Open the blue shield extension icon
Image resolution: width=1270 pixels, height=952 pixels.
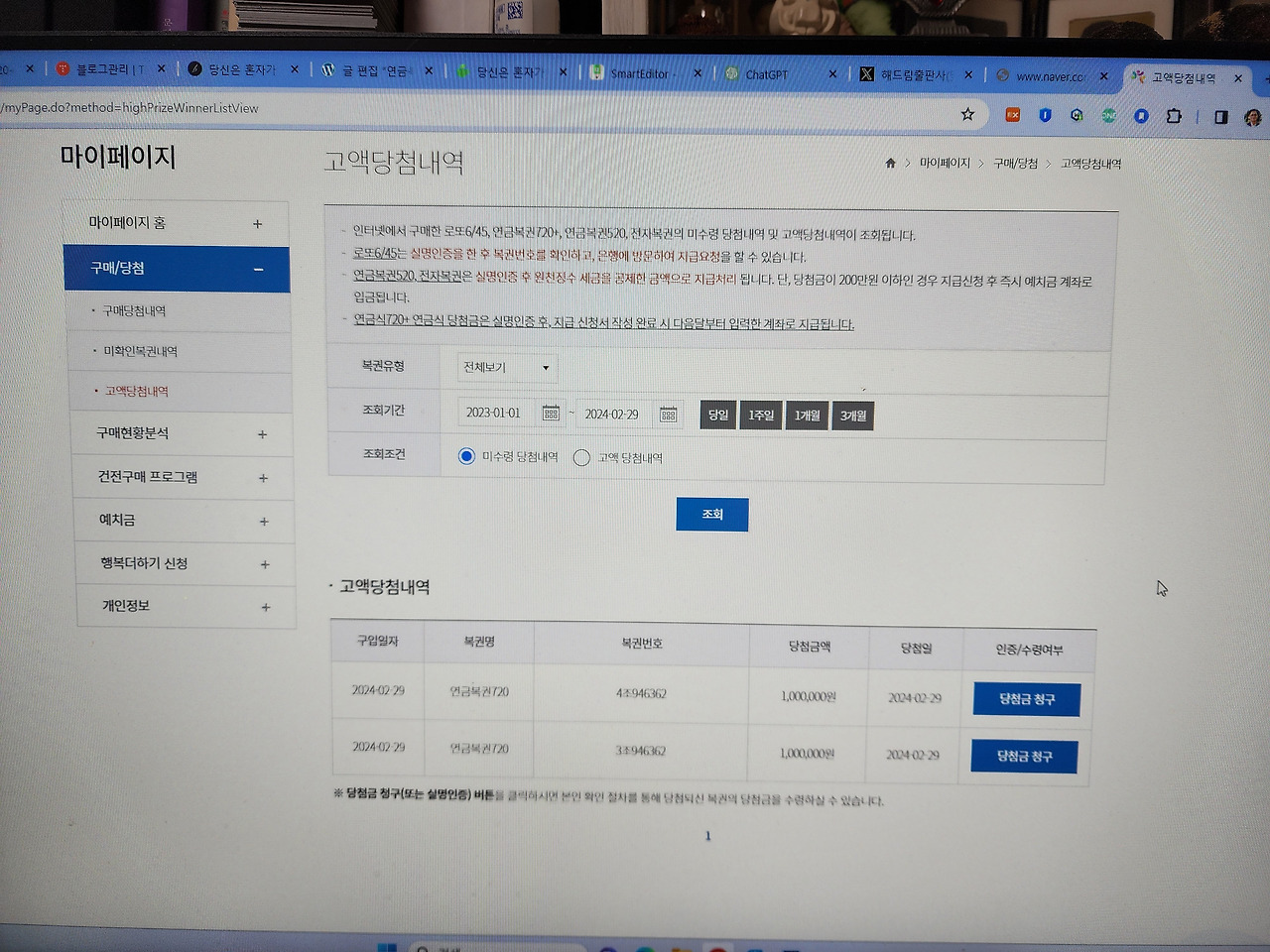coord(1045,115)
